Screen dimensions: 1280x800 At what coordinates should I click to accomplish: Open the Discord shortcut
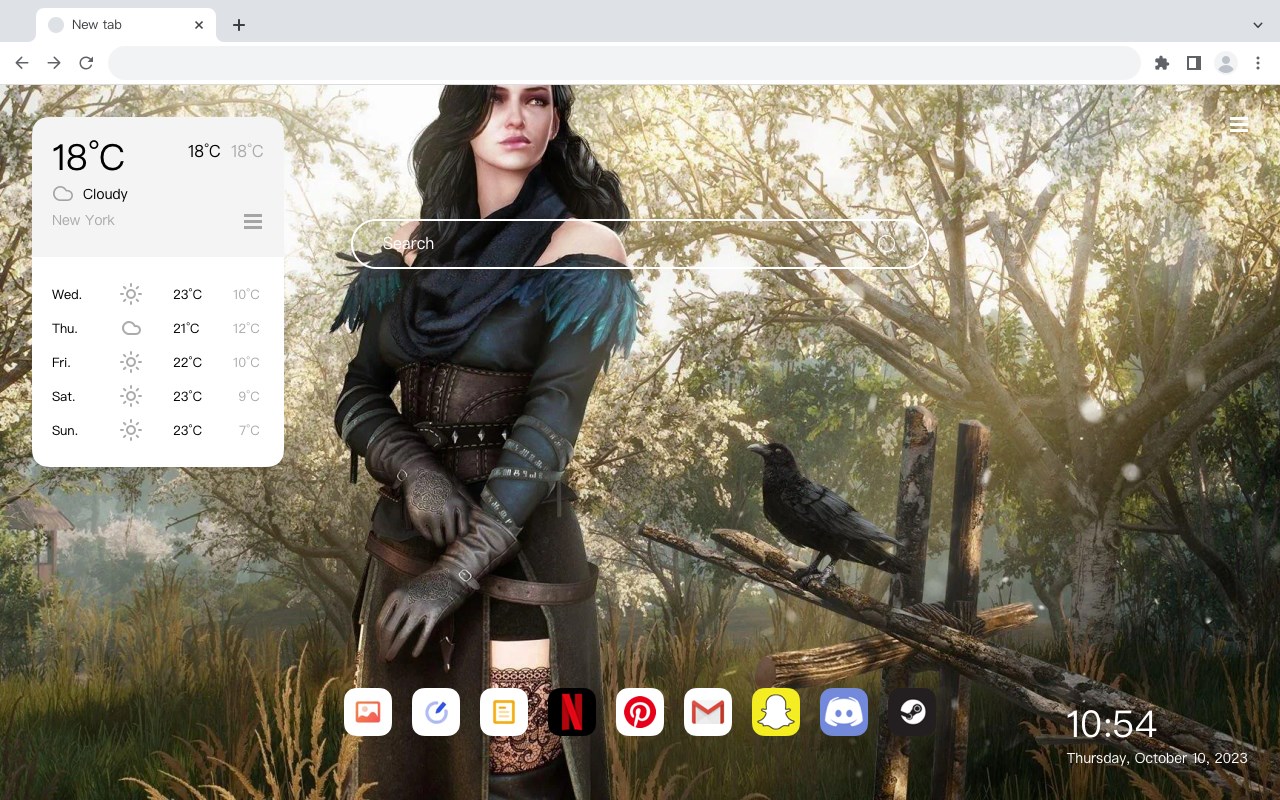[844, 712]
